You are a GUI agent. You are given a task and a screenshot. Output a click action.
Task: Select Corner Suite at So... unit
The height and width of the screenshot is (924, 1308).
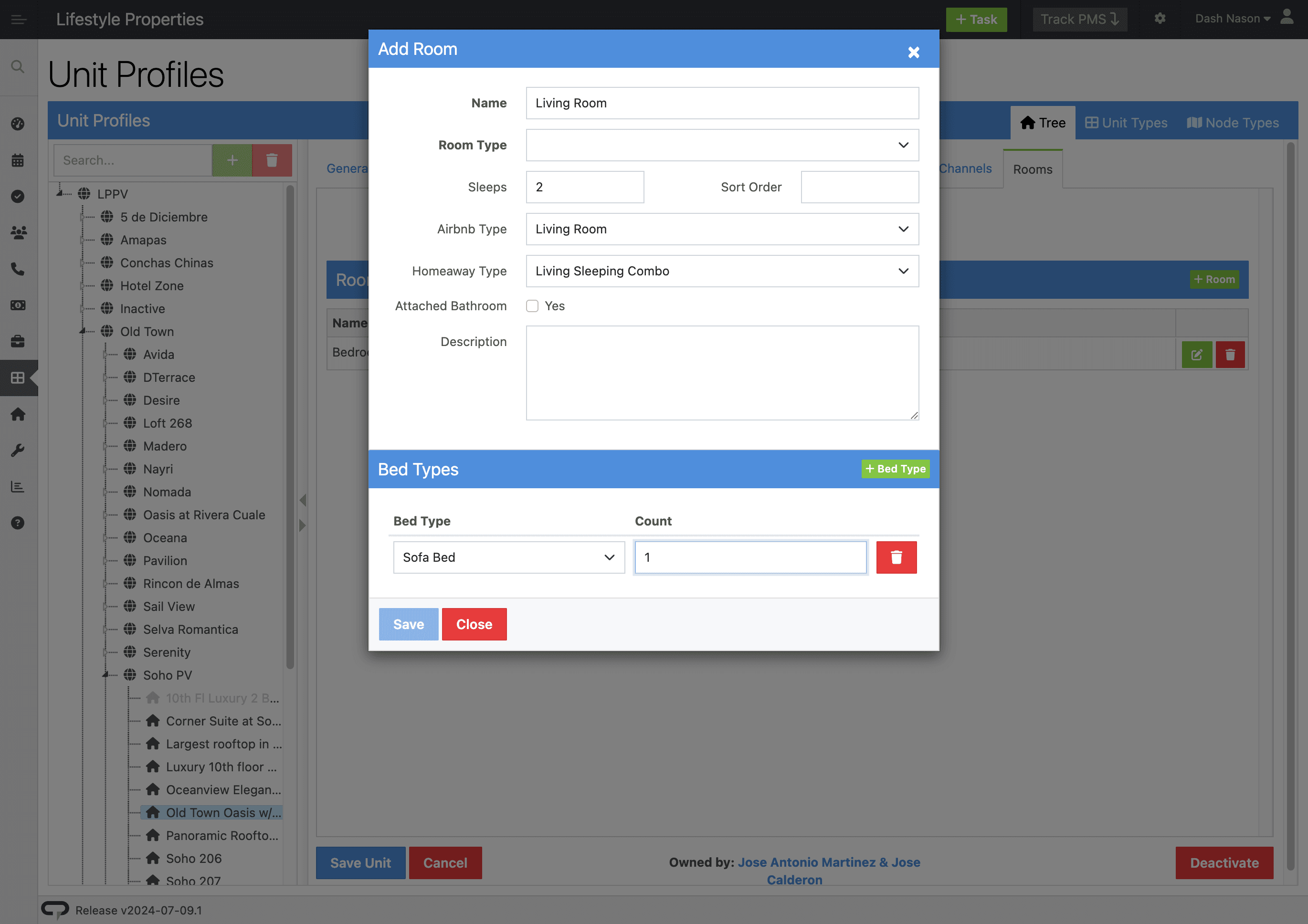pos(223,721)
